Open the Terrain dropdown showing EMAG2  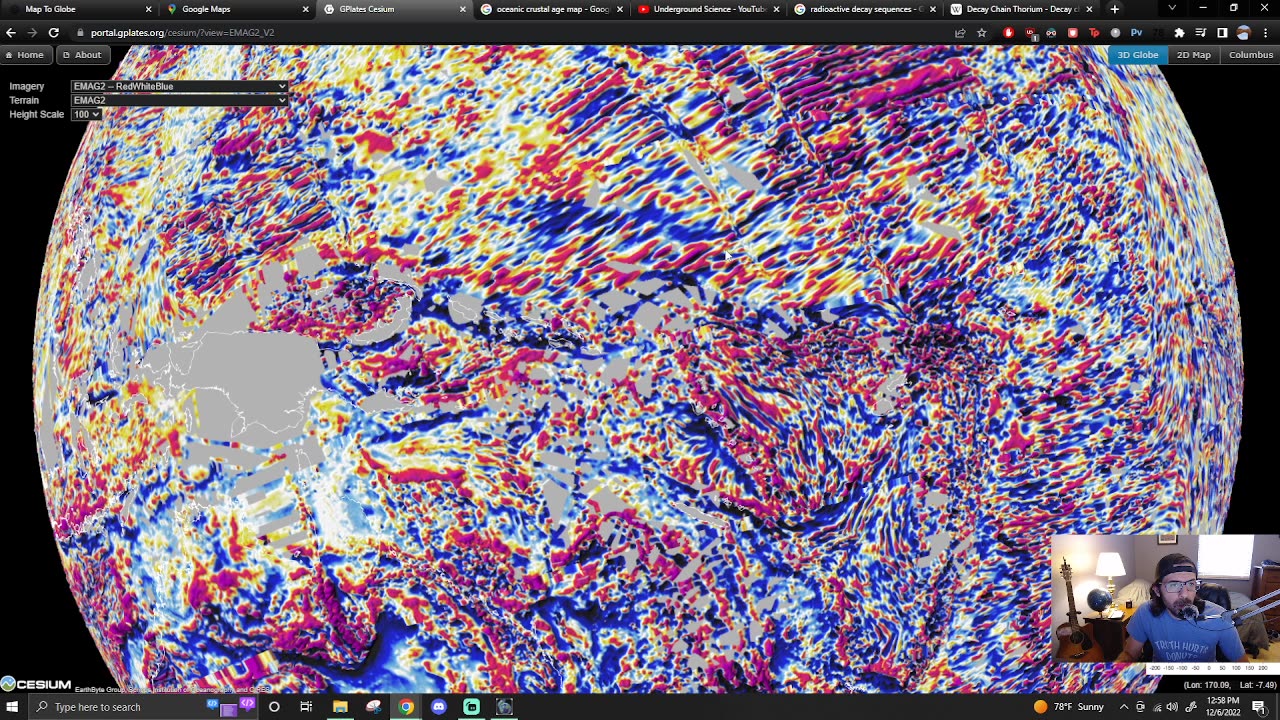(180, 101)
